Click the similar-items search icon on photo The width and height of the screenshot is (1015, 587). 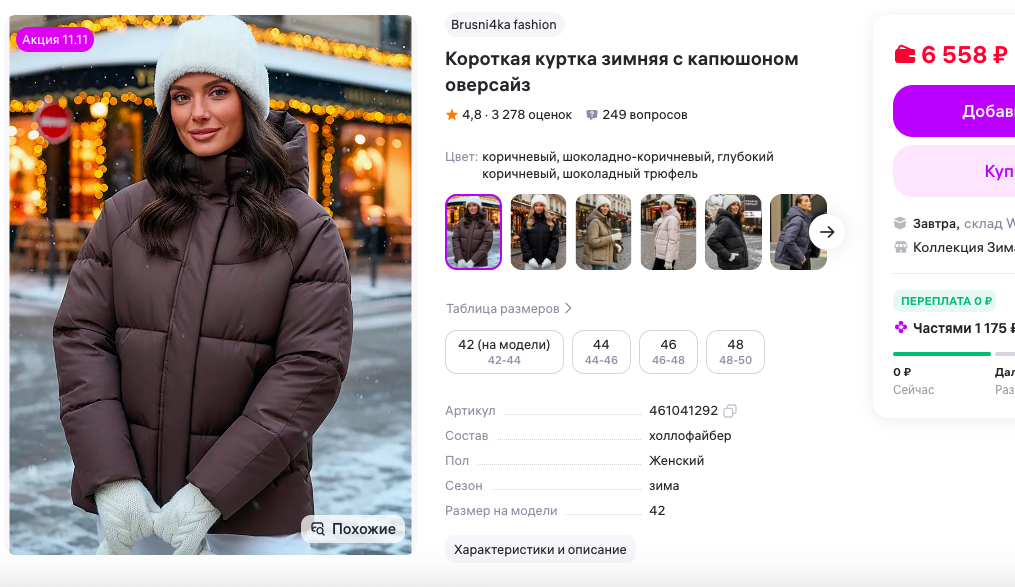coord(318,529)
